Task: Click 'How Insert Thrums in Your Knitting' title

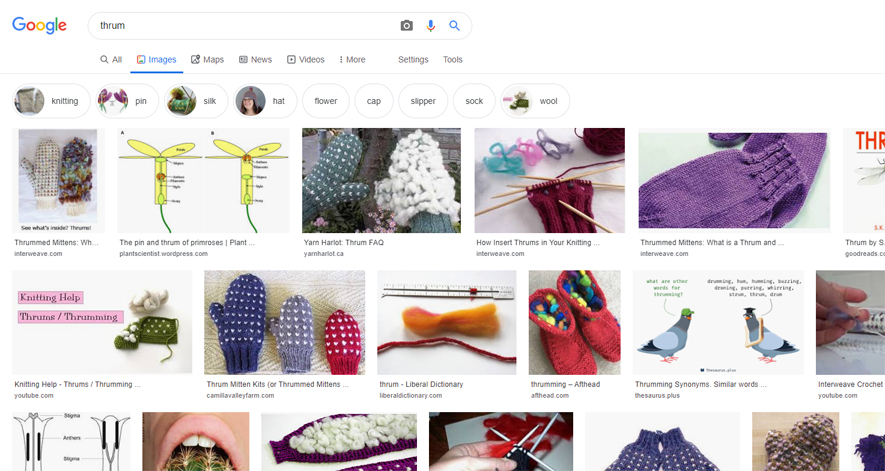Action: point(538,243)
